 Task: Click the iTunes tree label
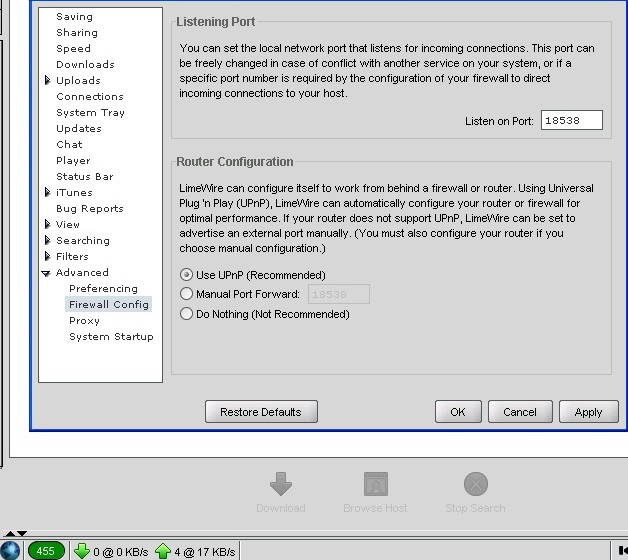74,193
